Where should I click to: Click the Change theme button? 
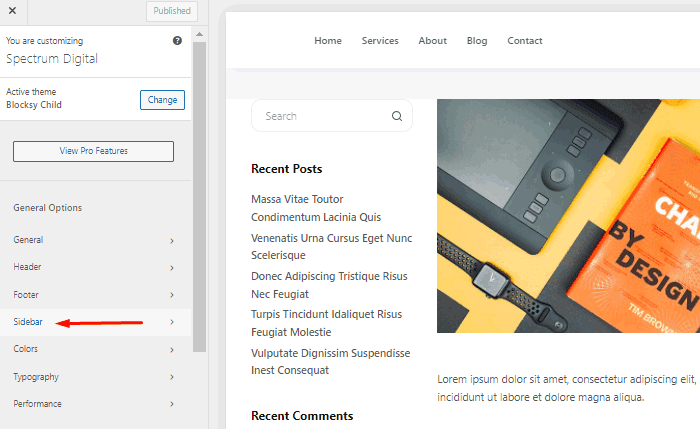[x=162, y=100]
